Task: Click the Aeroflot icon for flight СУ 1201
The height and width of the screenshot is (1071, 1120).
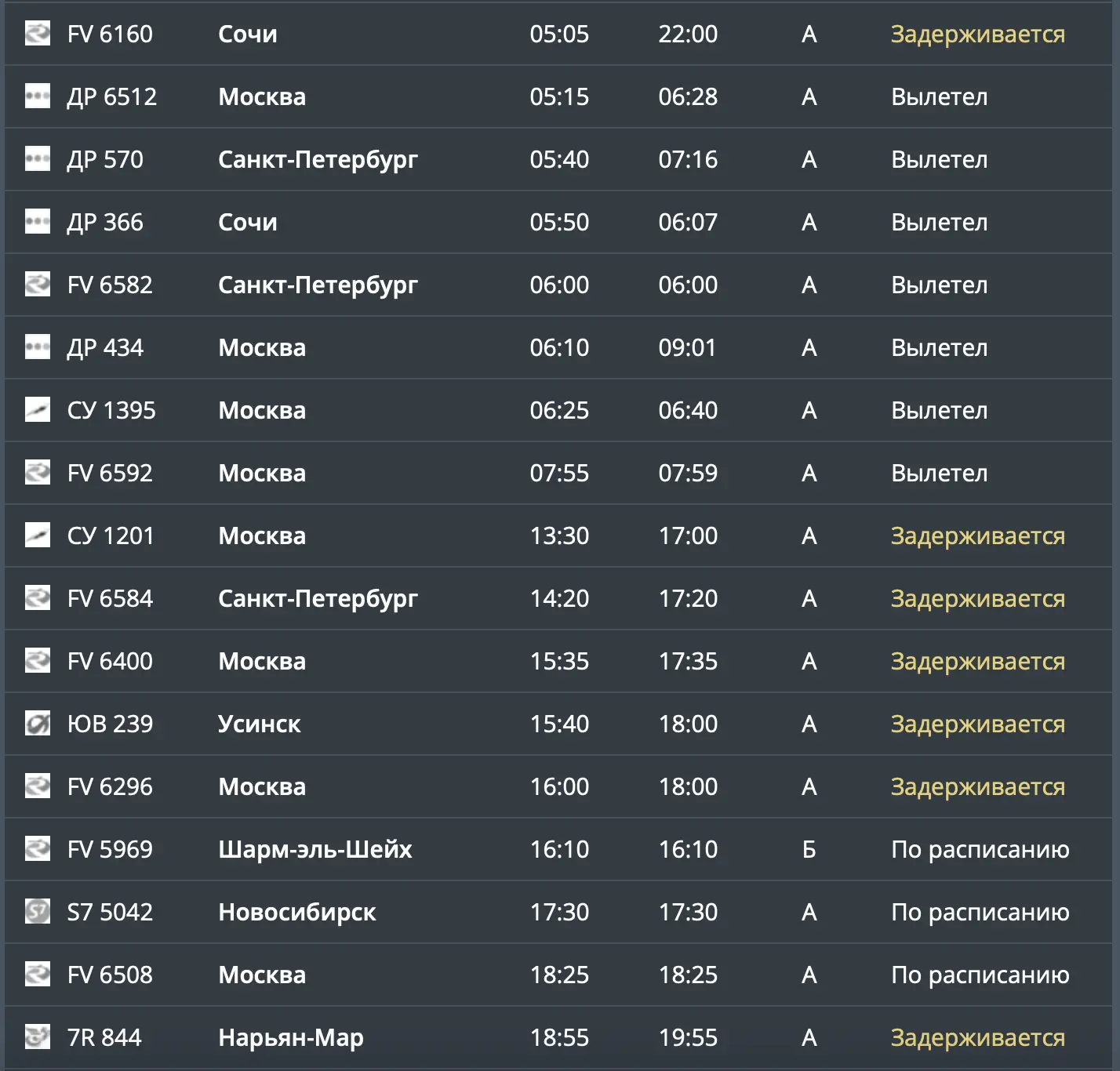Action: 37,535
